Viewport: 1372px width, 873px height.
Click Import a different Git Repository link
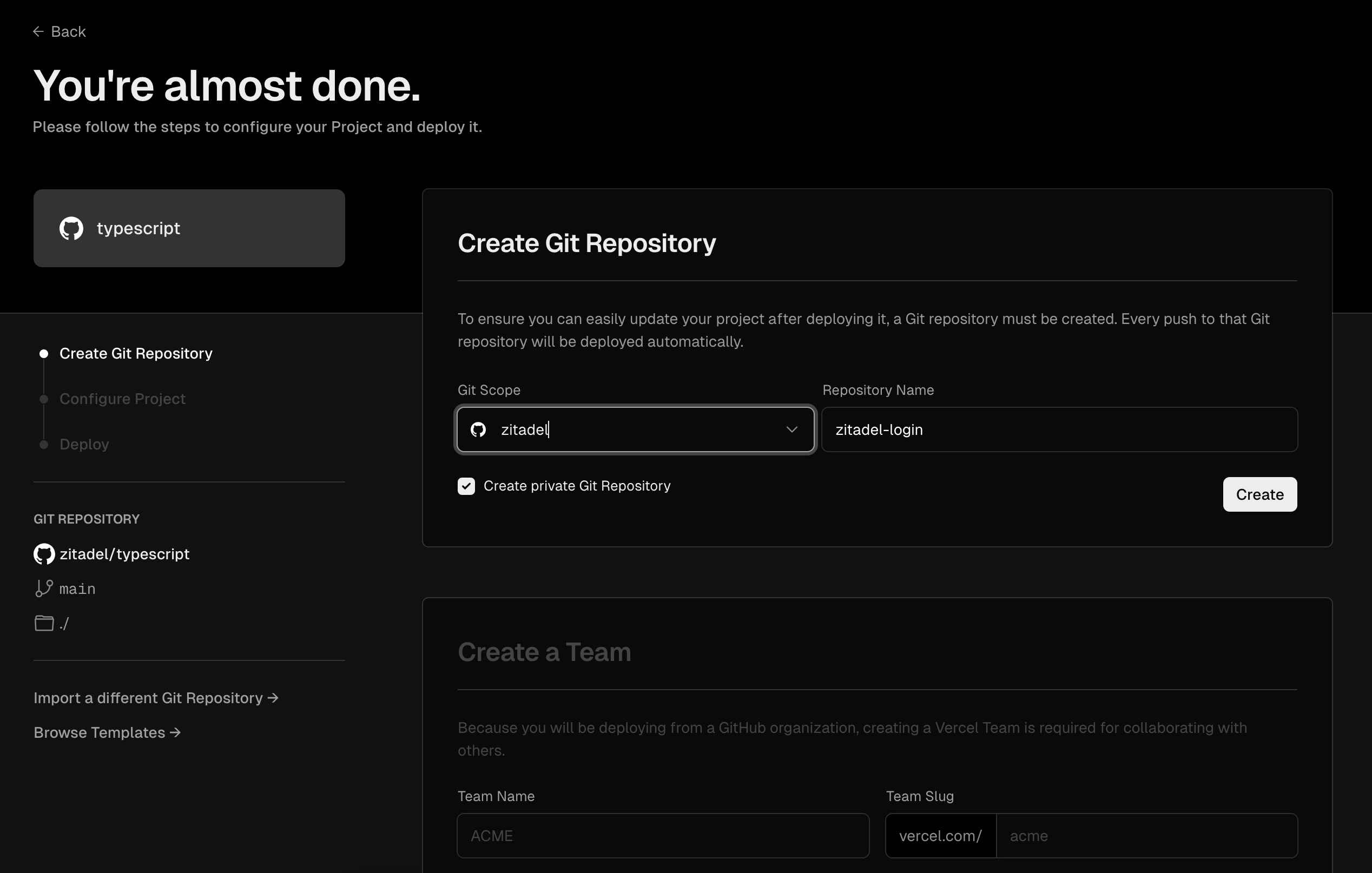148,698
